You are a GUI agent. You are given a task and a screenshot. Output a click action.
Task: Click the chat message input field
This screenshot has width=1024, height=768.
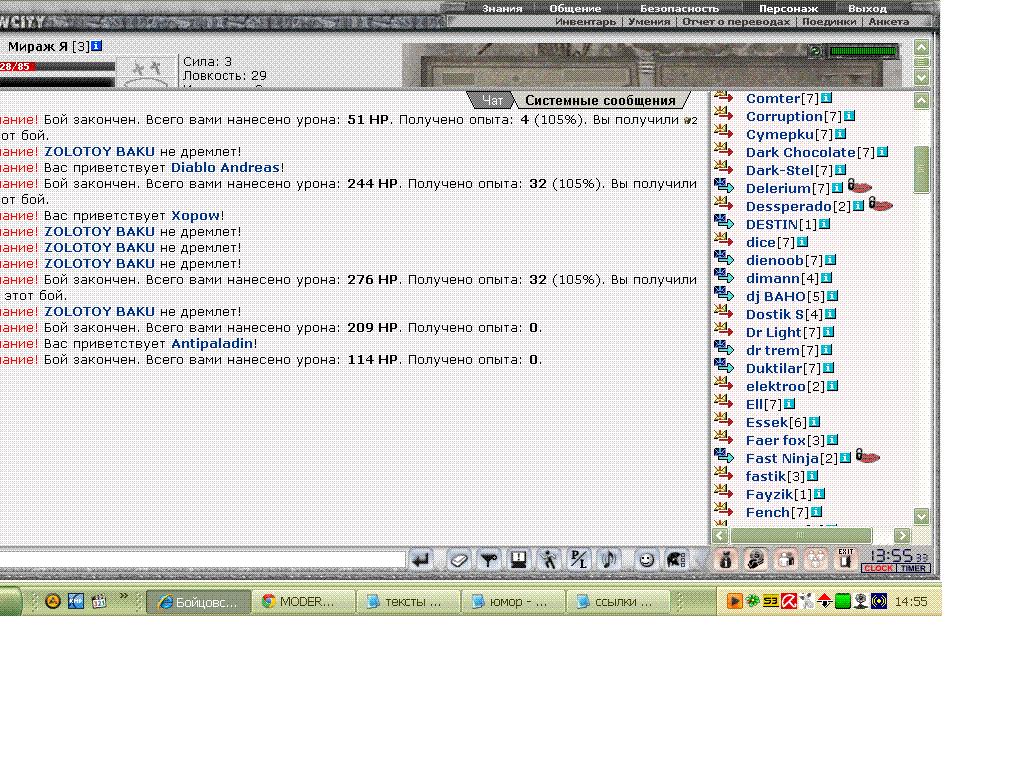(202, 560)
